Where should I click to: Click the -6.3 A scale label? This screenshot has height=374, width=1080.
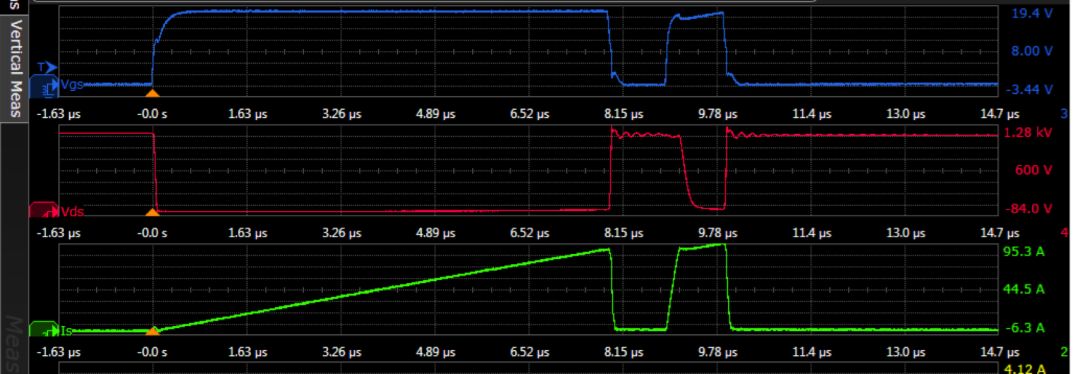(1026, 327)
